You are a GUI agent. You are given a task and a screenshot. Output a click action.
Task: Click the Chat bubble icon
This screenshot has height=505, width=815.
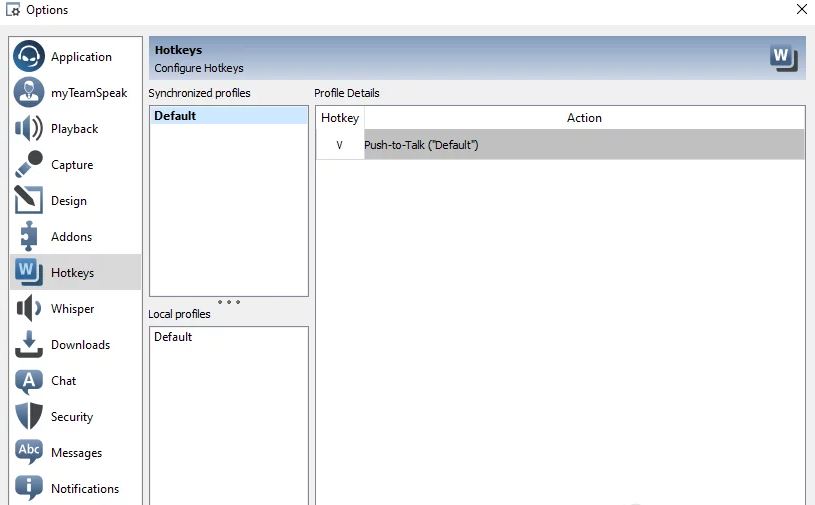click(29, 381)
